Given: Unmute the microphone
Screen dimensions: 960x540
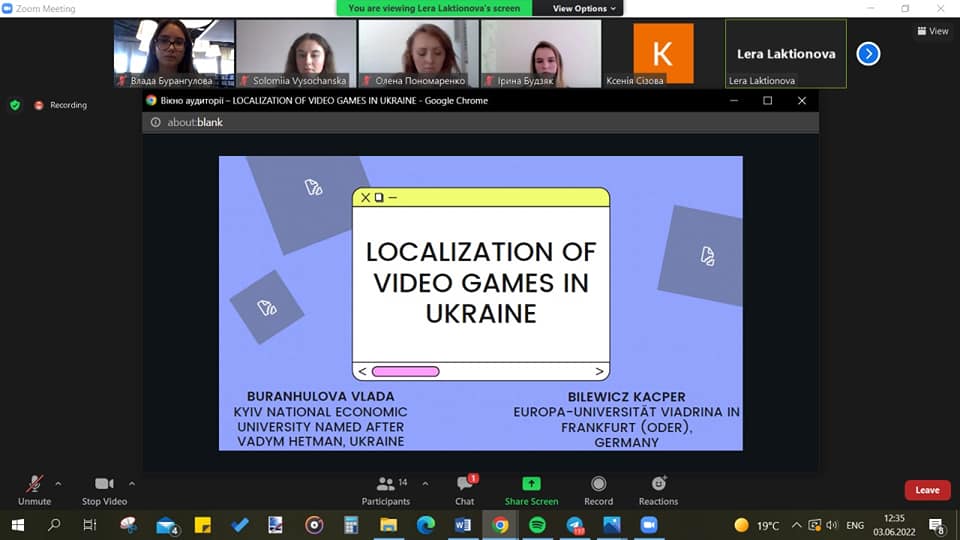Looking at the screenshot, I should coord(35,484).
